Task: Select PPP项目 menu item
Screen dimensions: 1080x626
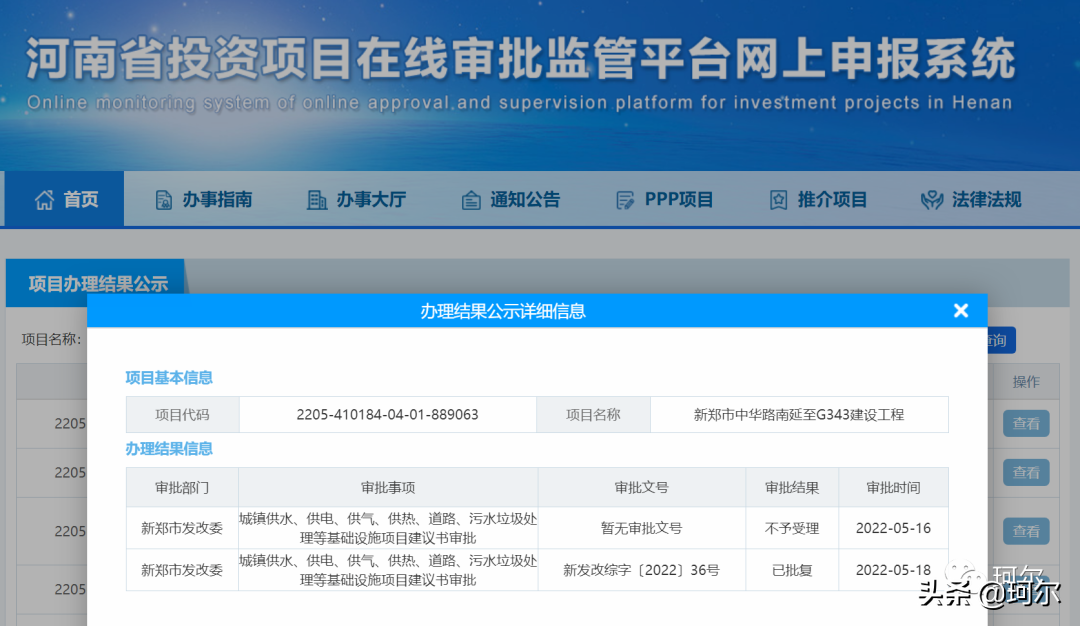Action: click(x=664, y=200)
